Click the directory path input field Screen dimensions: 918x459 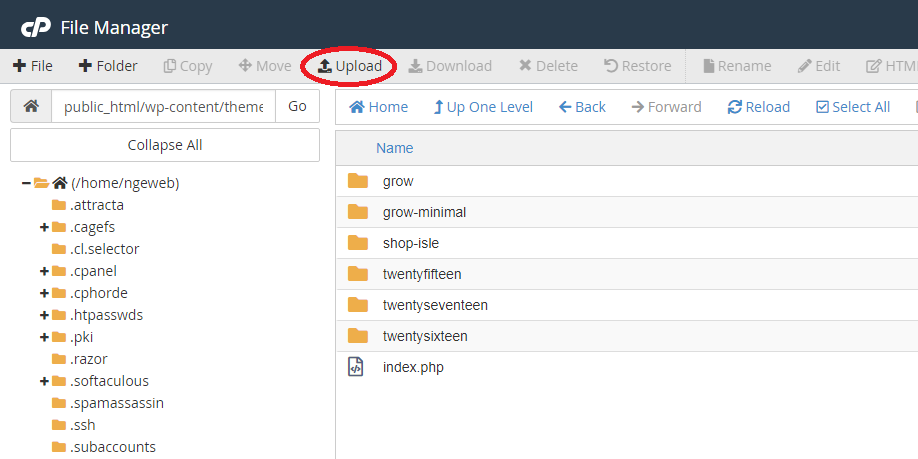point(163,106)
